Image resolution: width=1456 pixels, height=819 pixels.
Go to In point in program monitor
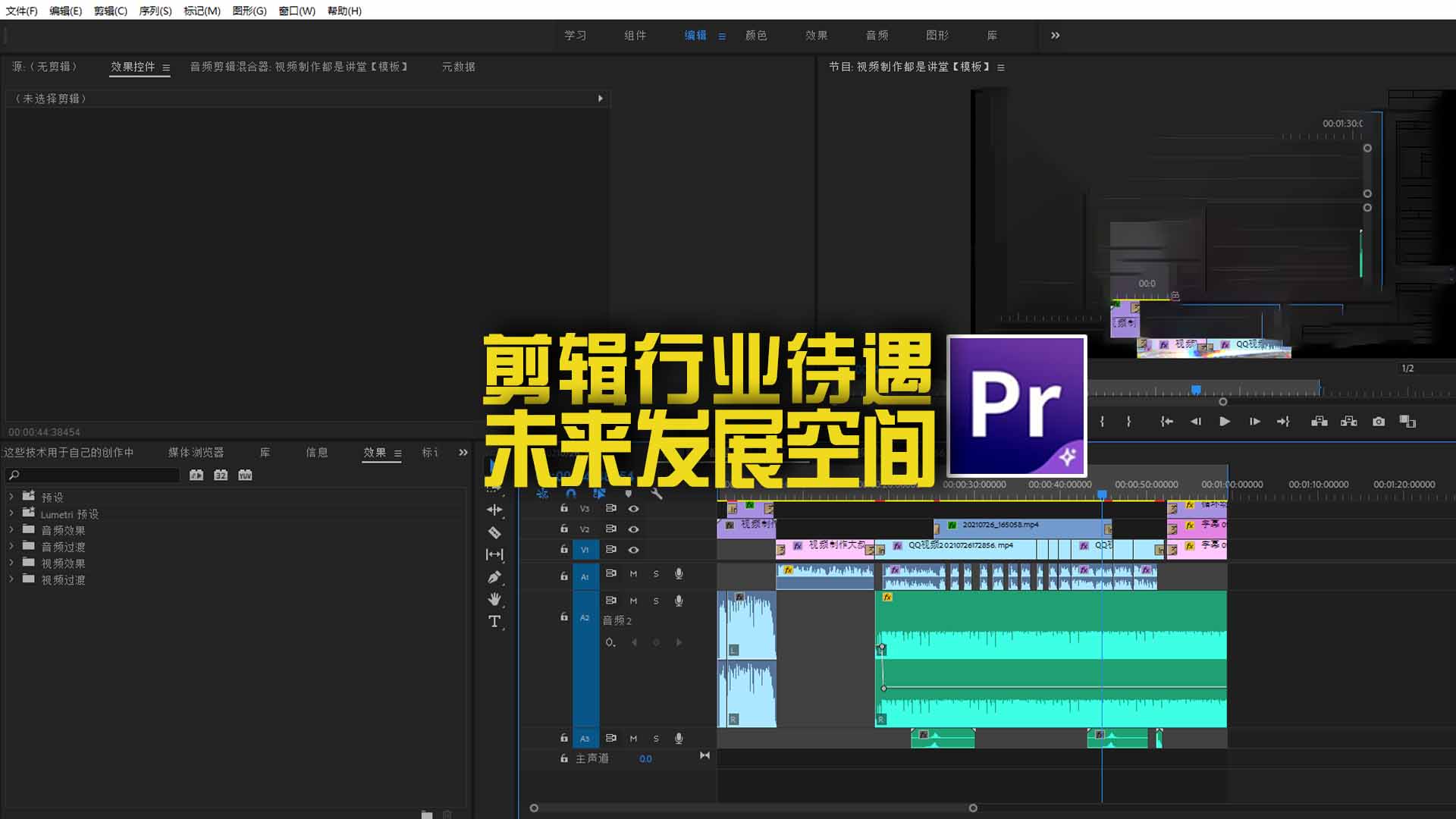pyautogui.click(x=1167, y=422)
